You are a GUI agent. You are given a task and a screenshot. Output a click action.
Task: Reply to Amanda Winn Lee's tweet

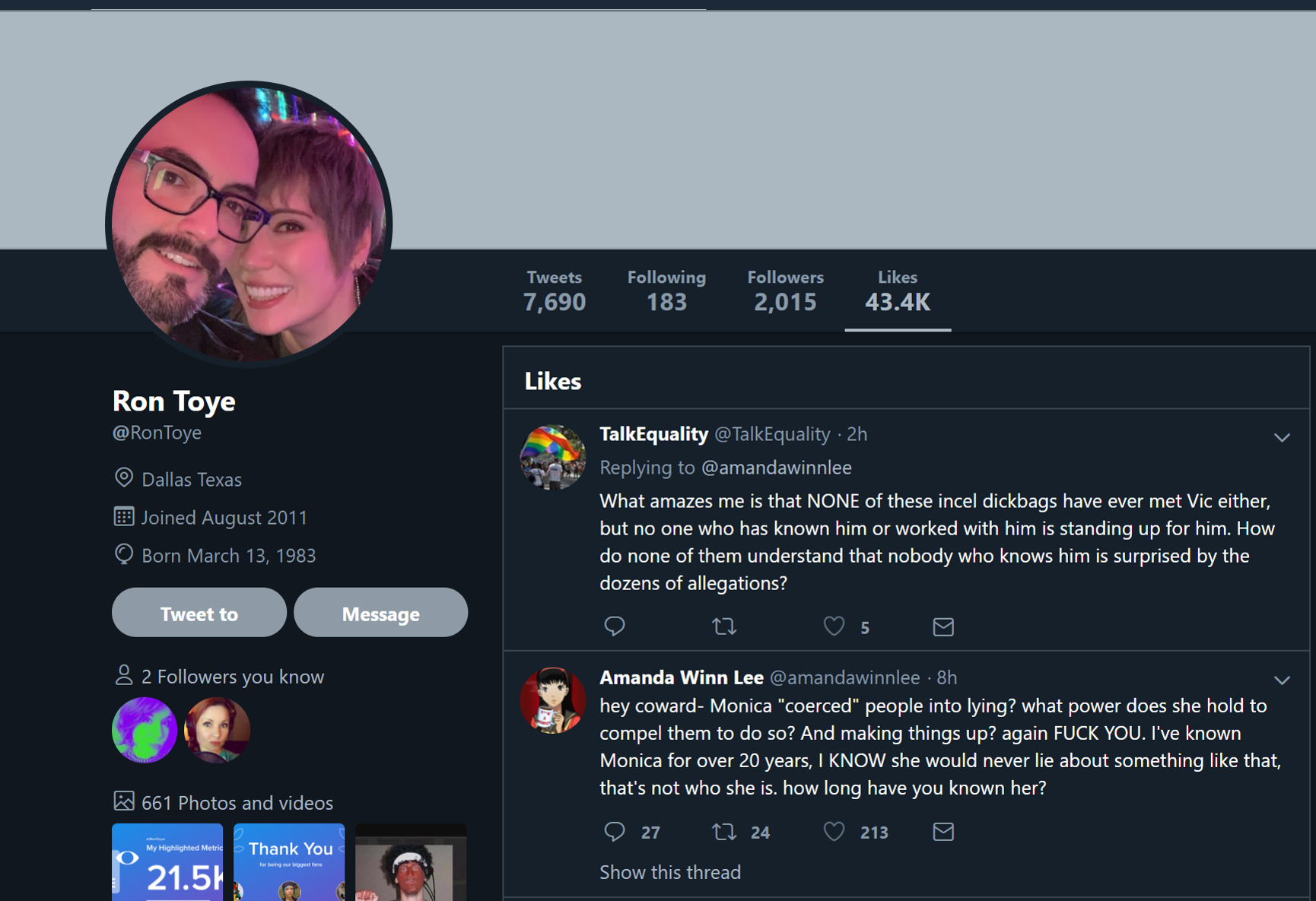point(614,832)
